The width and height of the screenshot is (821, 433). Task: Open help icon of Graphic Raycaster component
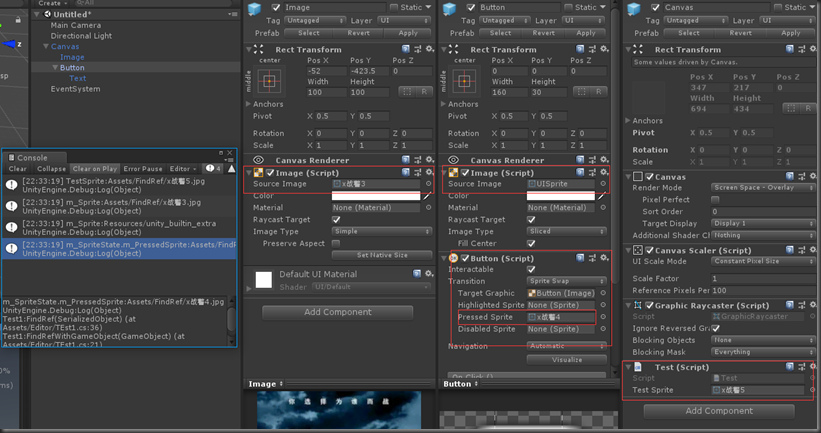(x=789, y=305)
